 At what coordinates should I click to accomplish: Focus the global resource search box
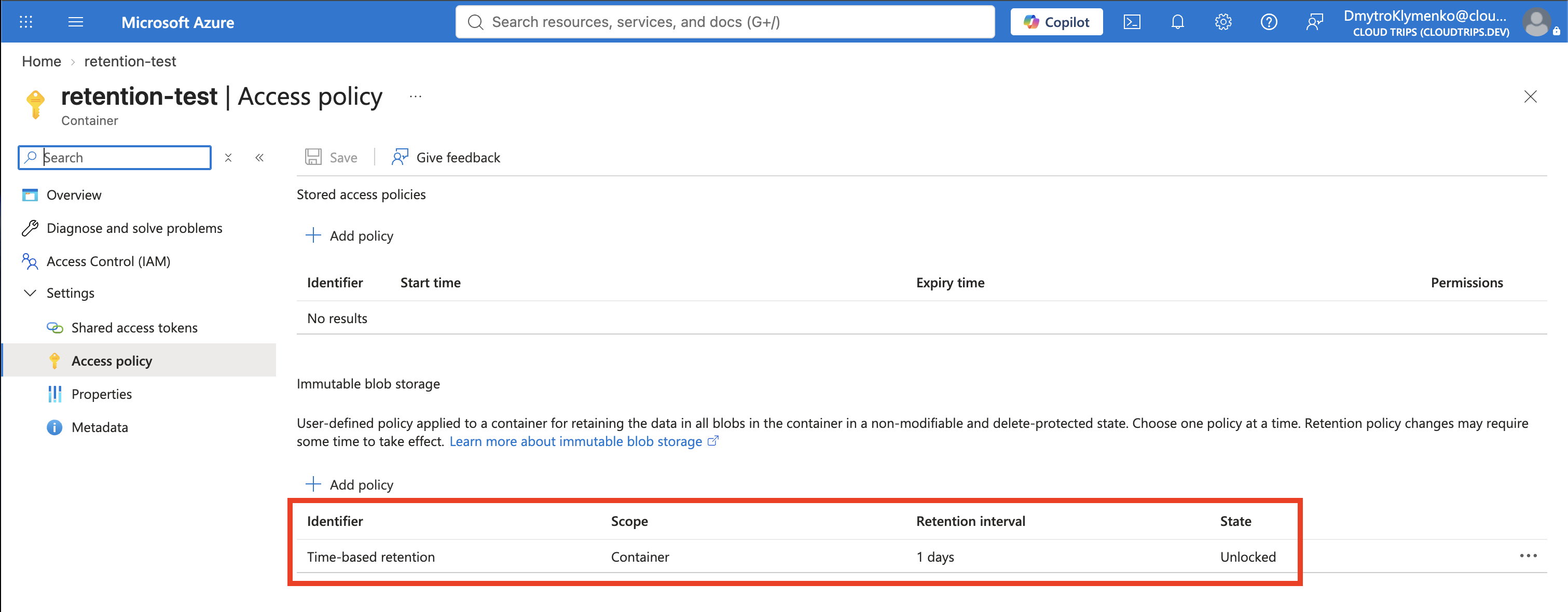tap(725, 22)
